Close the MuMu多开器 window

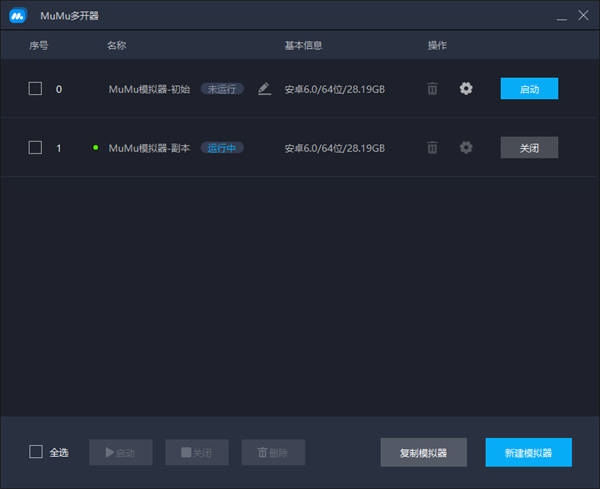583,15
